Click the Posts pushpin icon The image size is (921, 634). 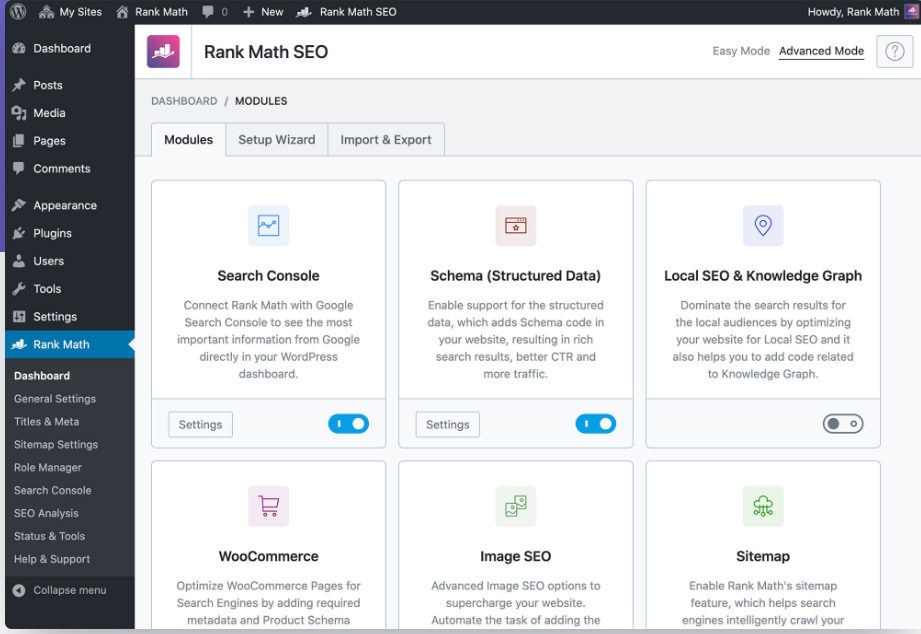click(19, 85)
